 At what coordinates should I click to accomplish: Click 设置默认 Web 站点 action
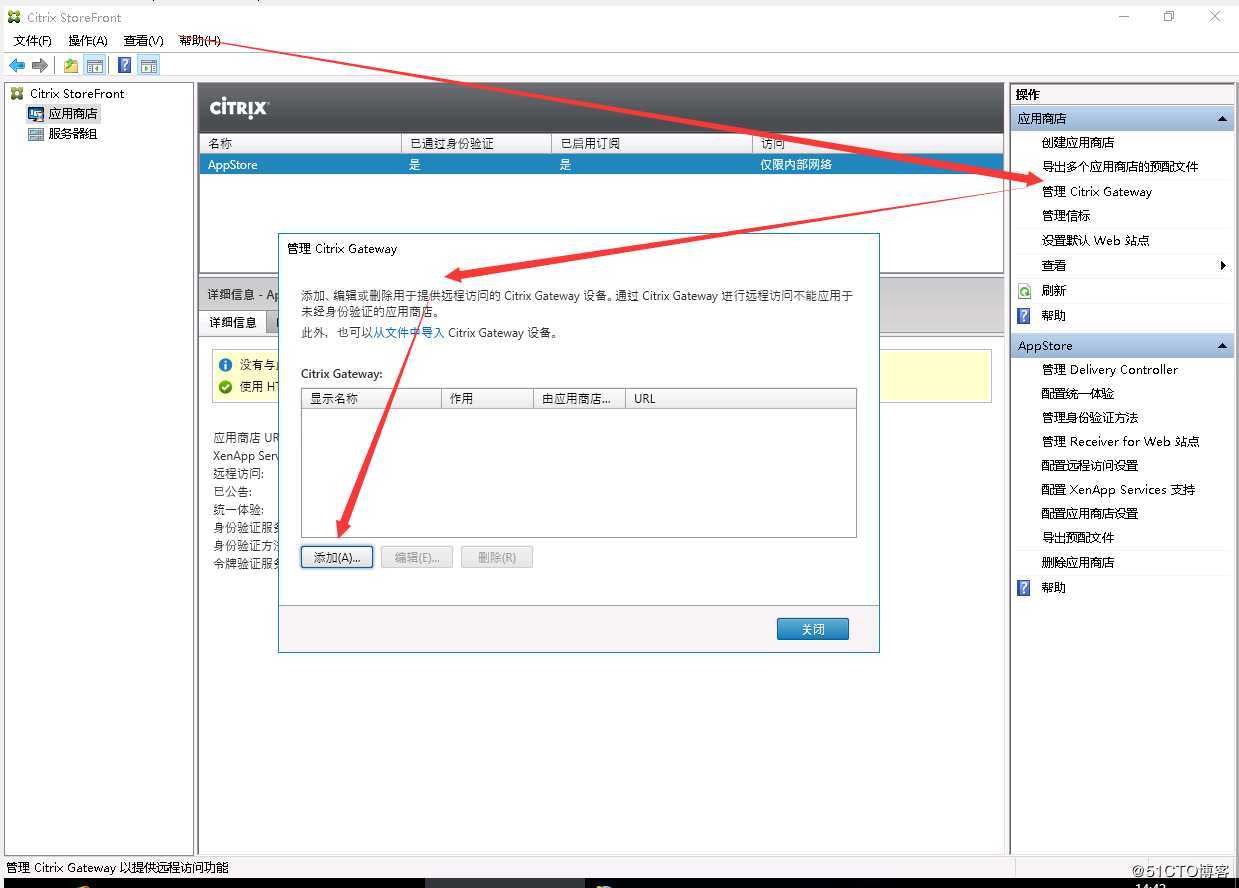pyautogui.click(x=1095, y=241)
